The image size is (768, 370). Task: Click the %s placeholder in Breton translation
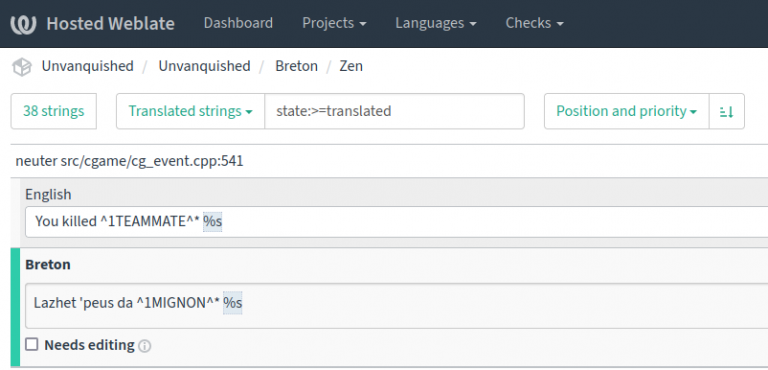pyautogui.click(x=233, y=303)
